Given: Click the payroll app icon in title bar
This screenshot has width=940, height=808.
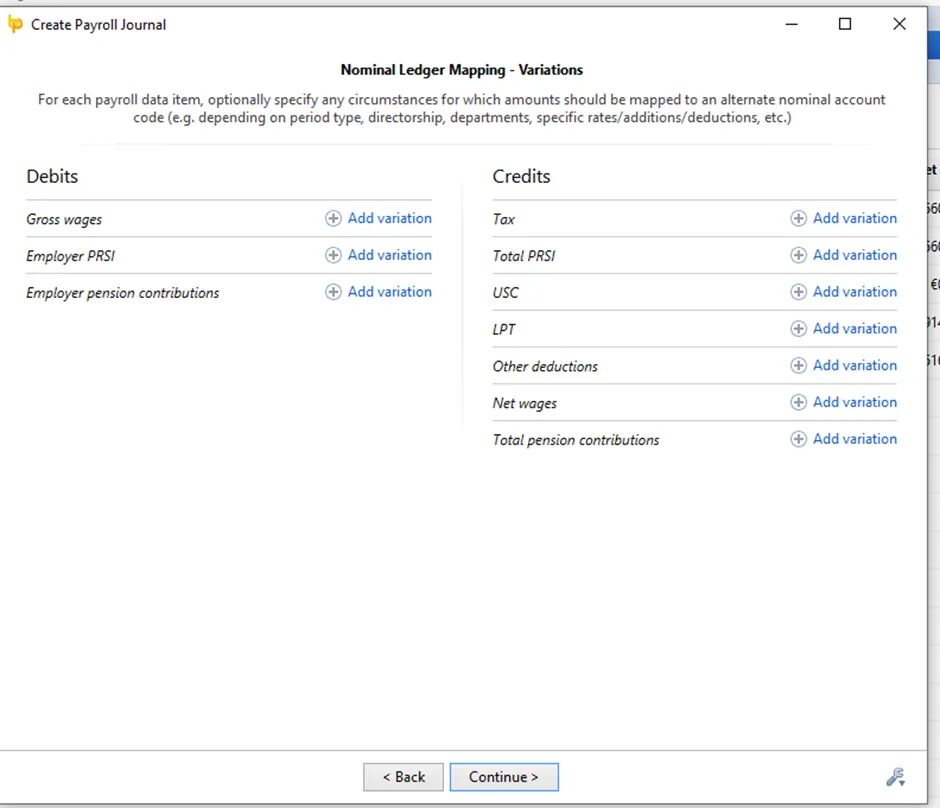Looking at the screenshot, I should [x=15, y=25].
